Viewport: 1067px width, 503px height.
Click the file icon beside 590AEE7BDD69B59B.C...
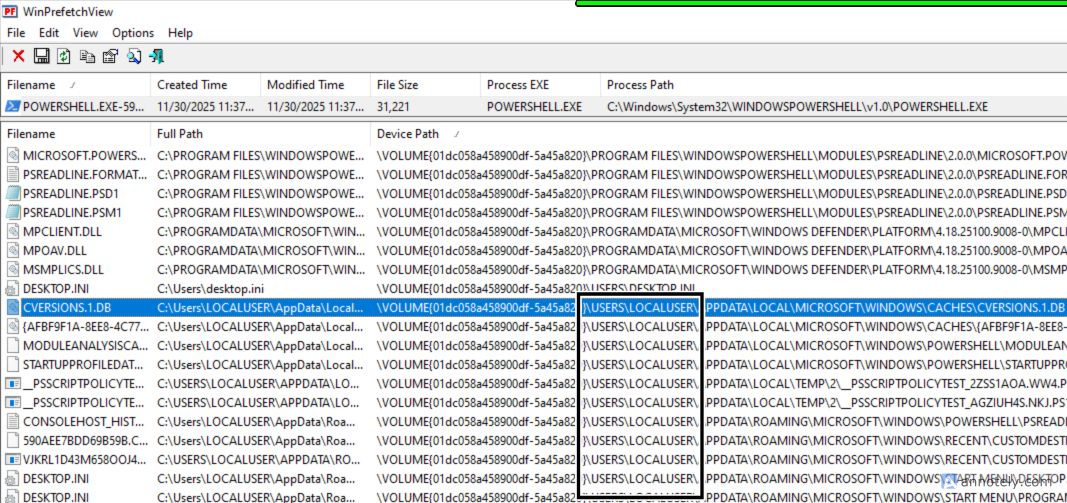point(12,440)
